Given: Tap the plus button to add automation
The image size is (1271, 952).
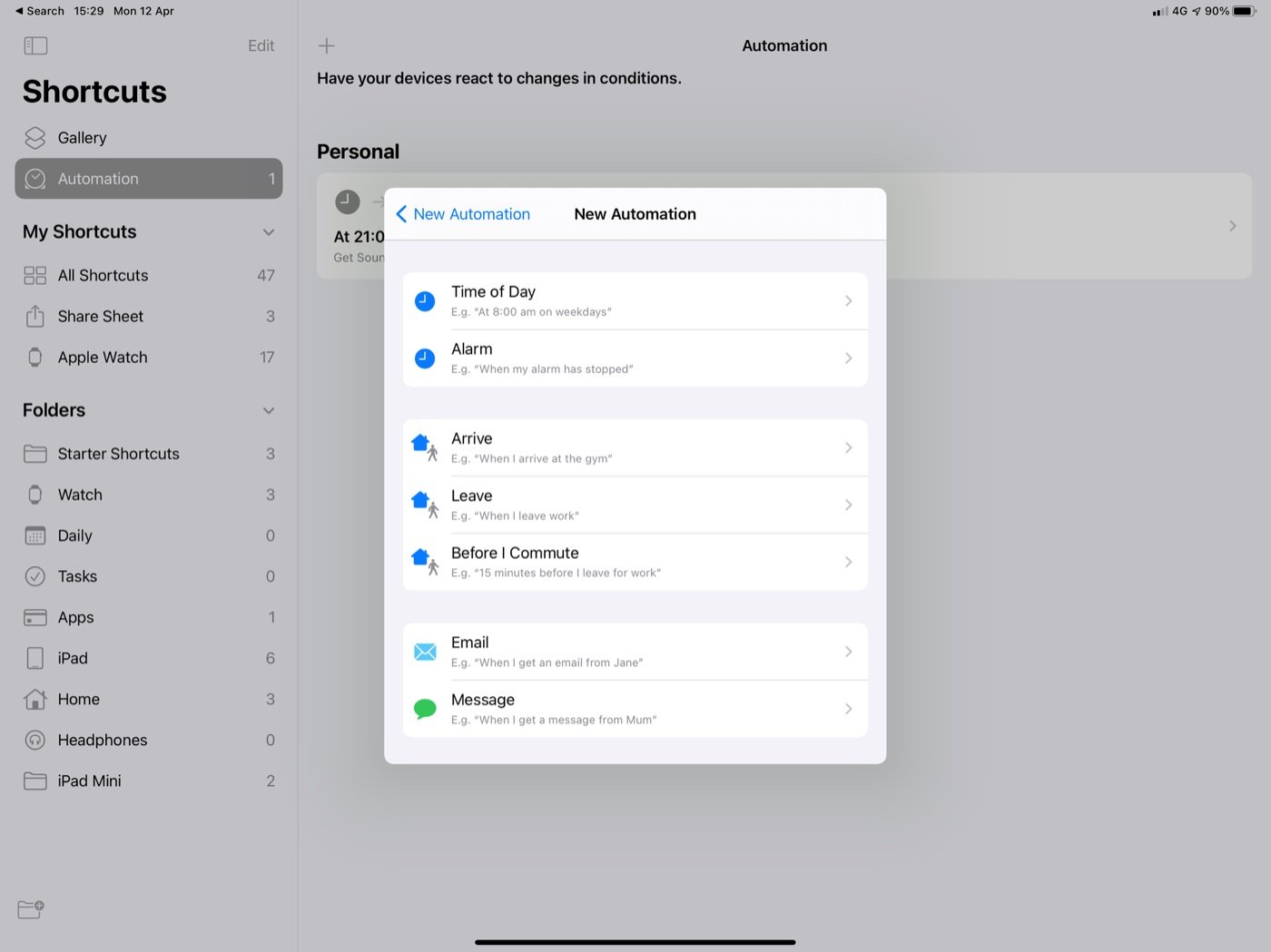Looking at the screenshot, I should click(326, 44).
